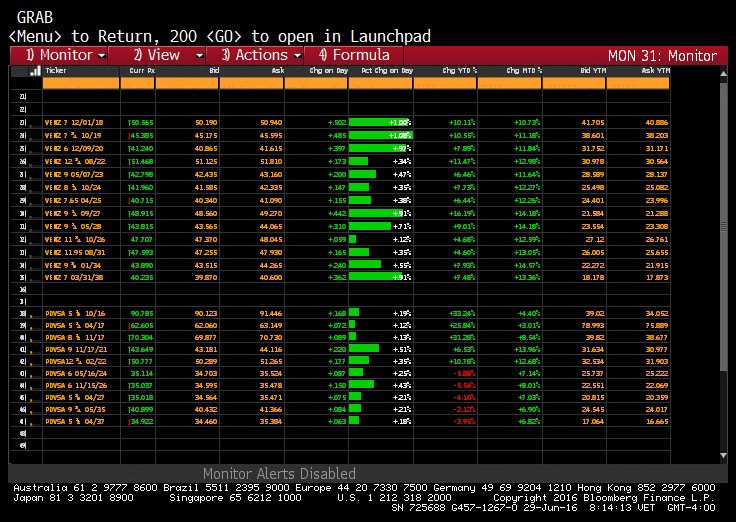736x522 pixels.
Task: Select ticker VENZ 7.65 04/25
Action: [73, 201]
